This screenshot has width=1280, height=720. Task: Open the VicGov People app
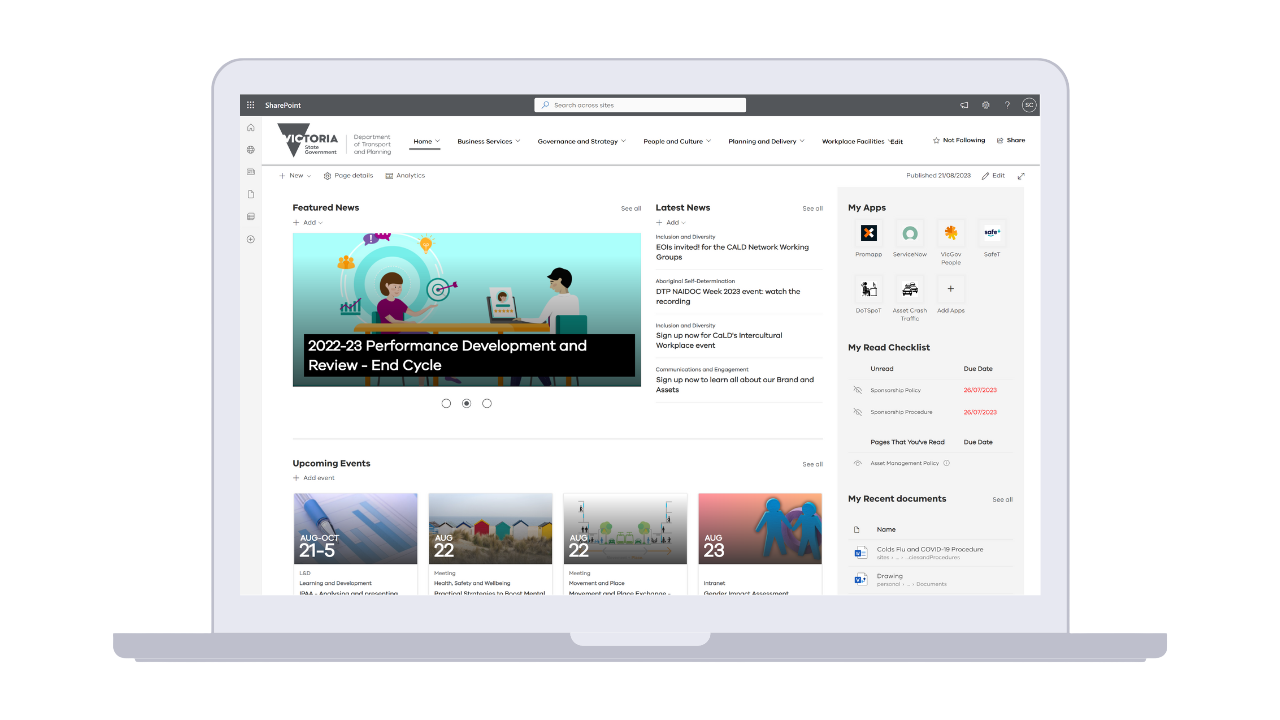click(x=950, y=232)
